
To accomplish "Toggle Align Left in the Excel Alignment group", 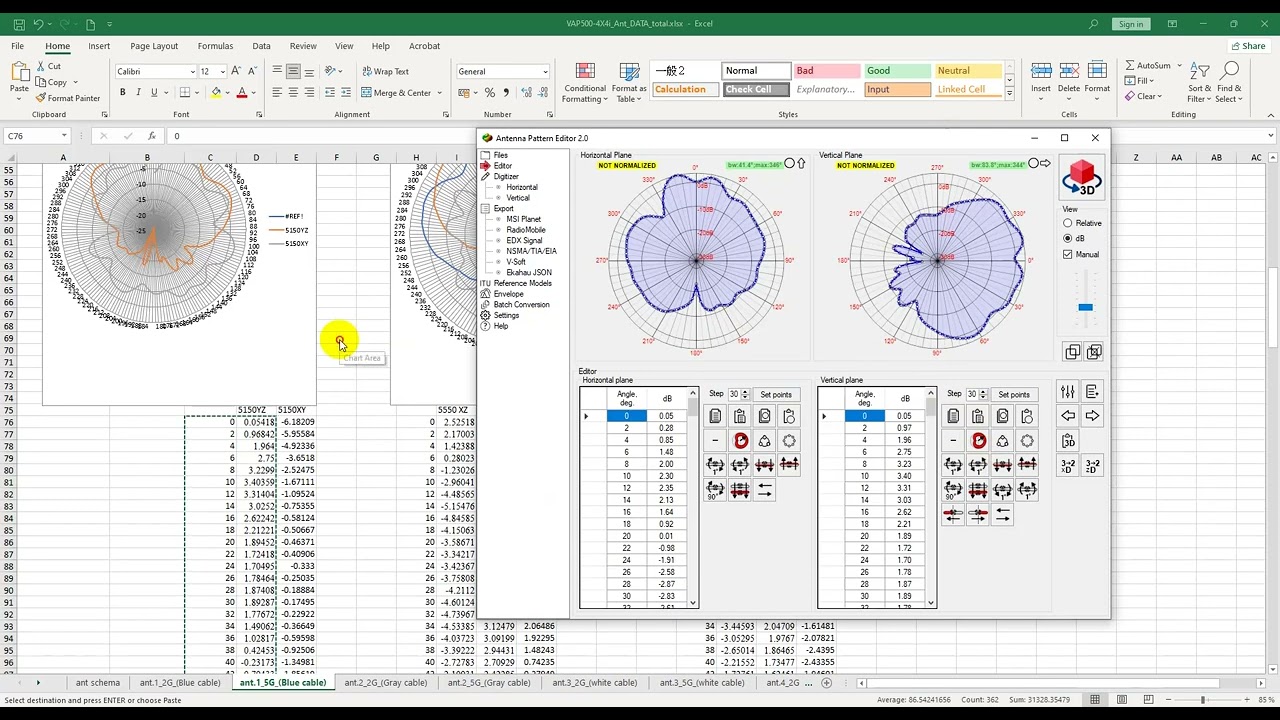I will 277,92.
